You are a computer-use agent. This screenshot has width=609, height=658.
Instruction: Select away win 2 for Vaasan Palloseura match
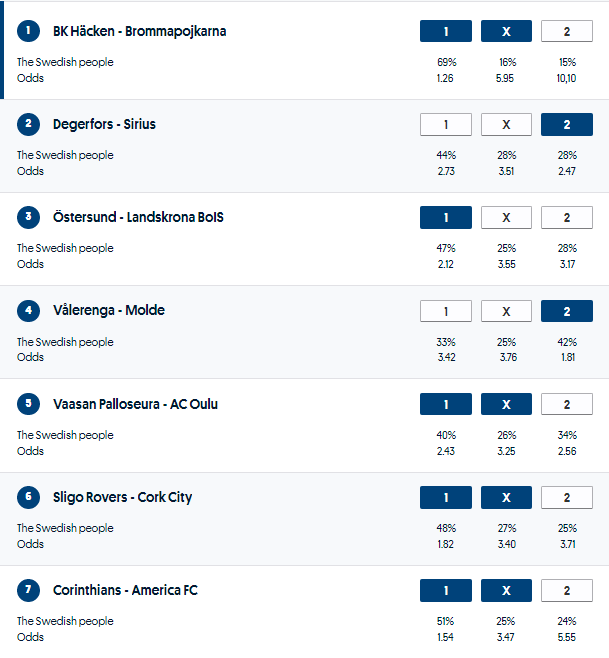(x=566, y=404)
